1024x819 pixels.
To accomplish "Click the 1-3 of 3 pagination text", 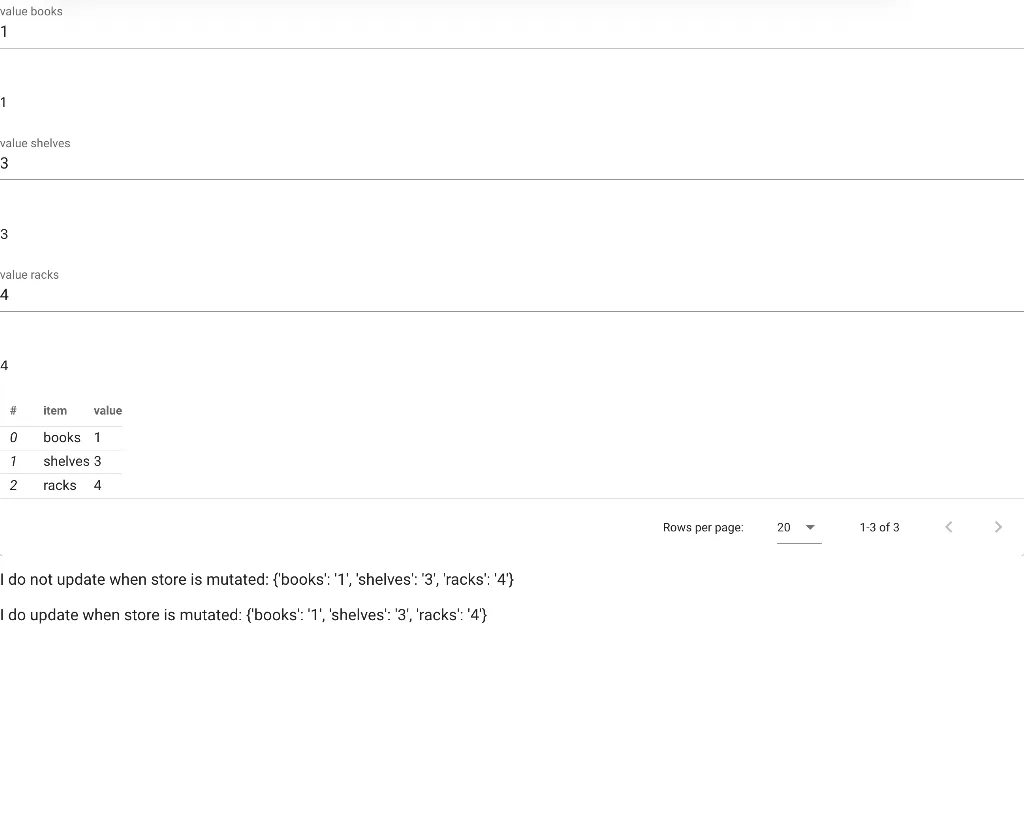I will [879, 527].
